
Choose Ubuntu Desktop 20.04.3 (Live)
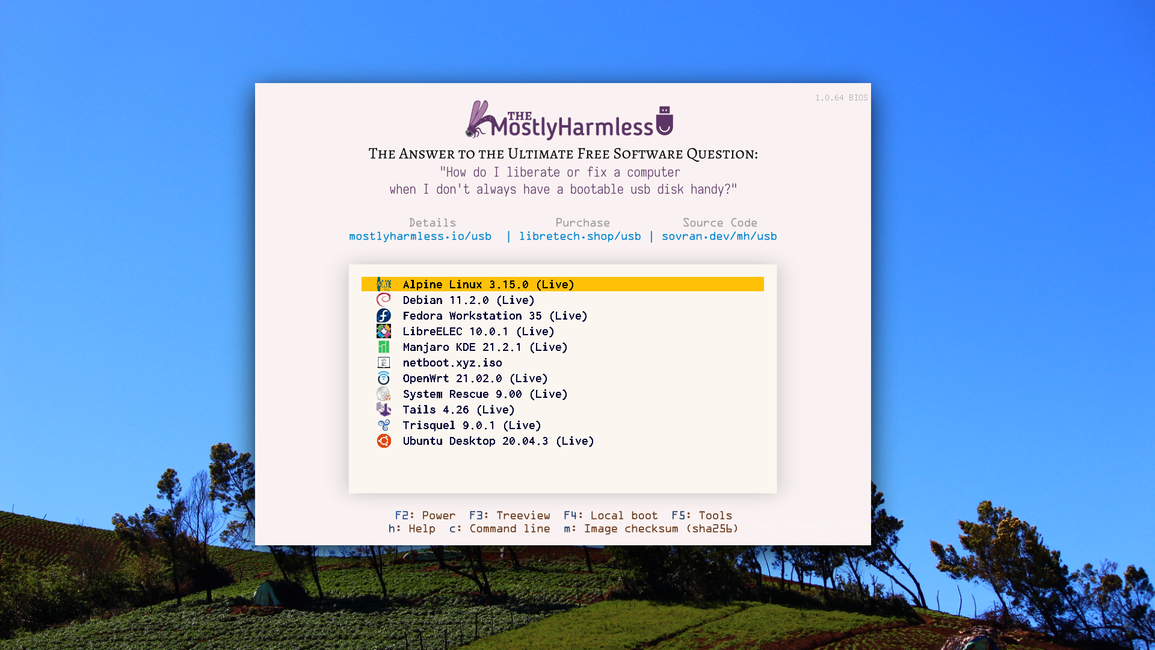pos(563,441)
